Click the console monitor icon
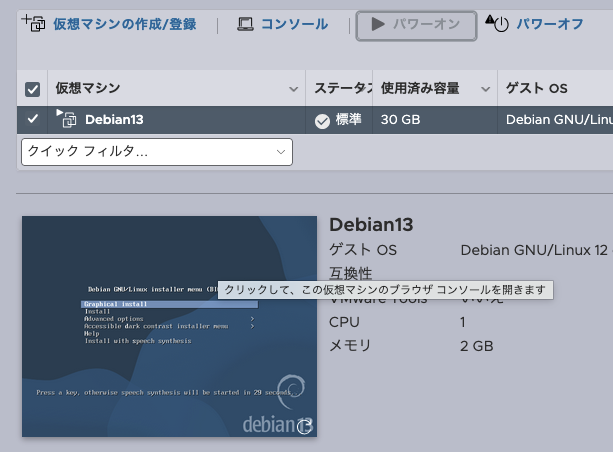Image resolution: width=613 pixels, height=452 pixels. tap(246, 24)
